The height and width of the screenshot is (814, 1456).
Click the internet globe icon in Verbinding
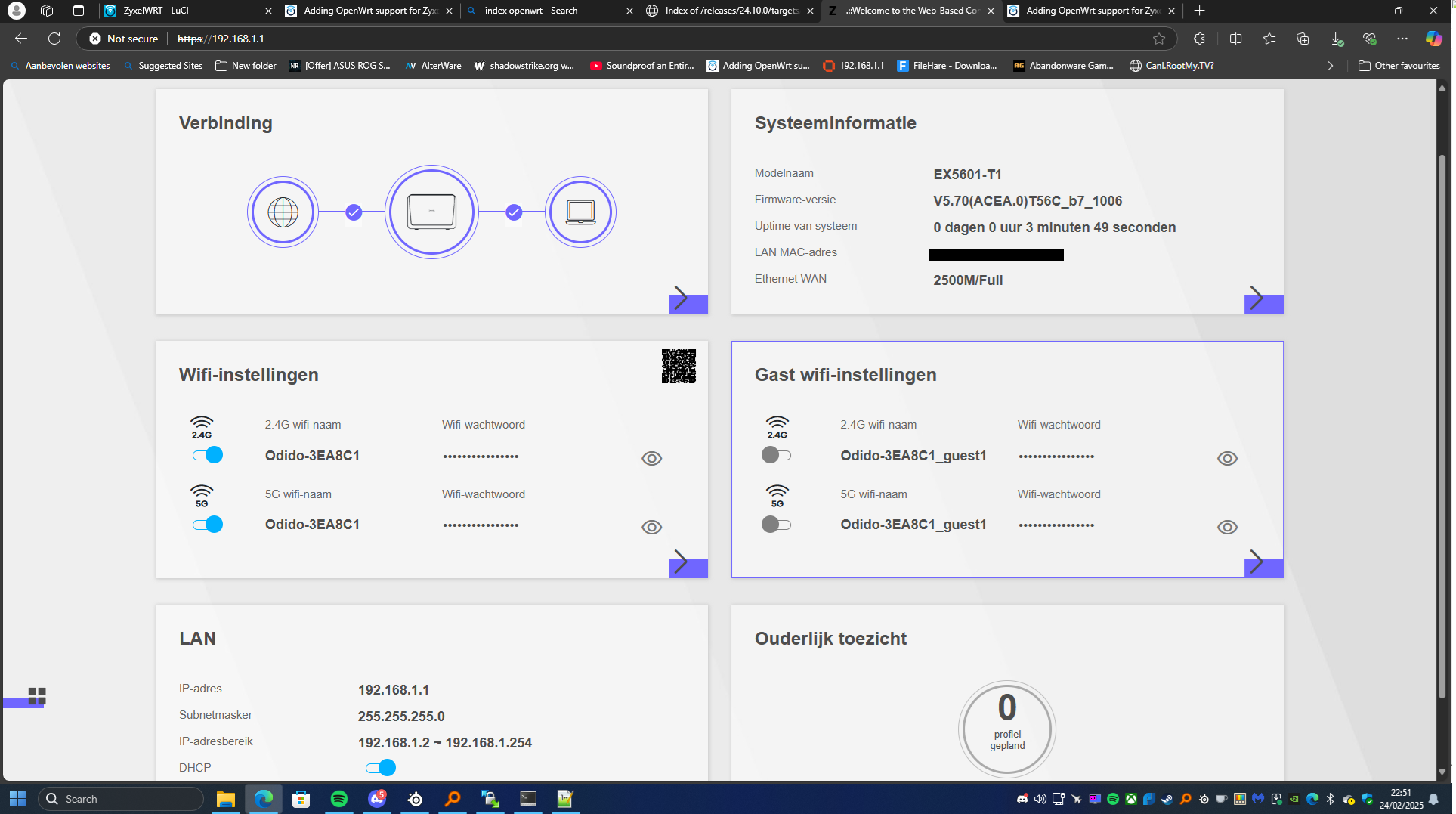[x=283, y=212]
